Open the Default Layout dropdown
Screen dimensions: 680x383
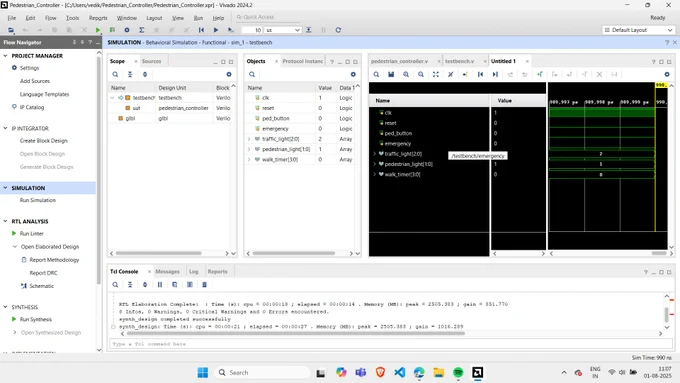point(638,30)
